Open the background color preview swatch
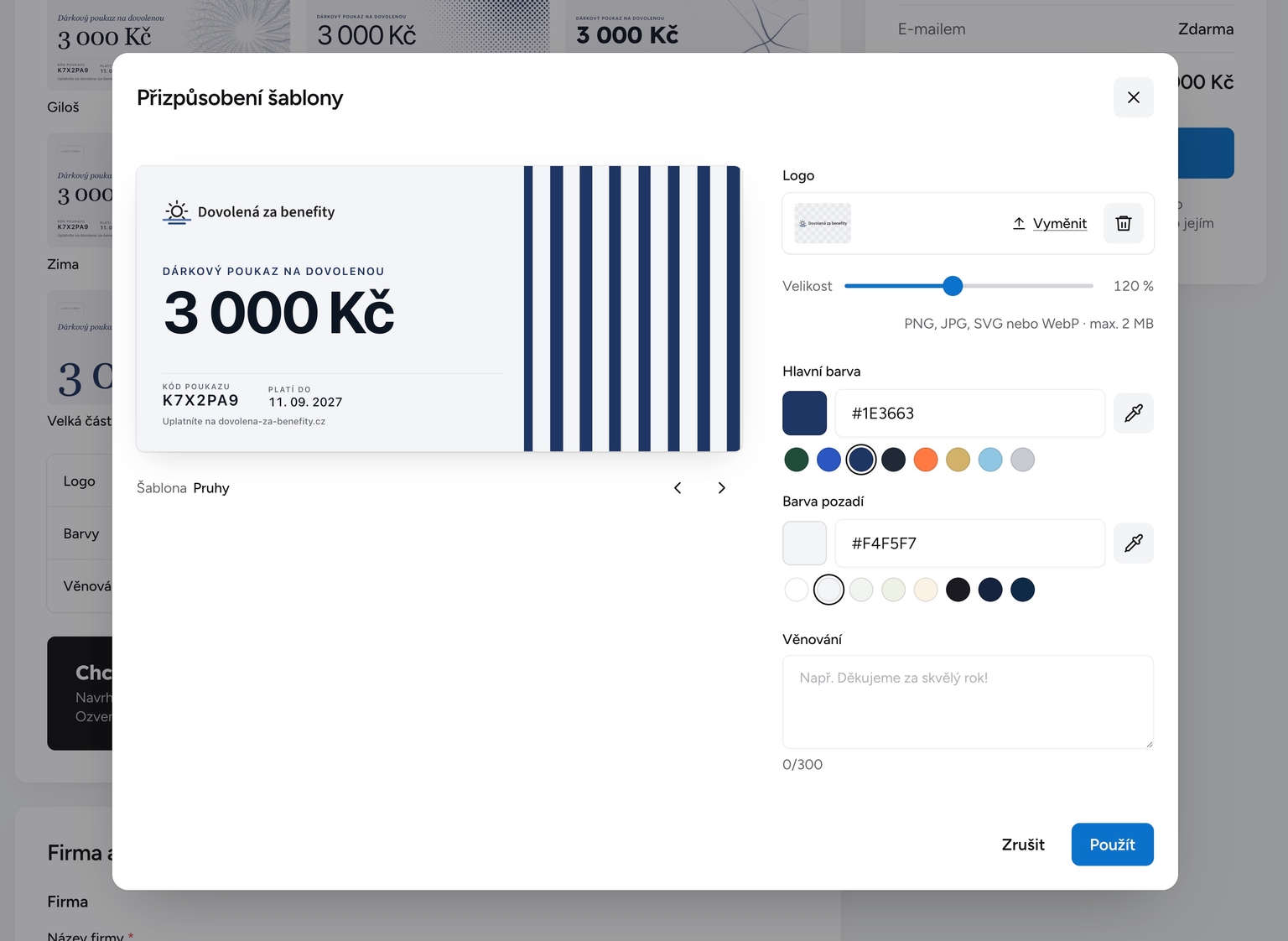The height and width of the screenshot is (941, 1288). pos(804,543)
